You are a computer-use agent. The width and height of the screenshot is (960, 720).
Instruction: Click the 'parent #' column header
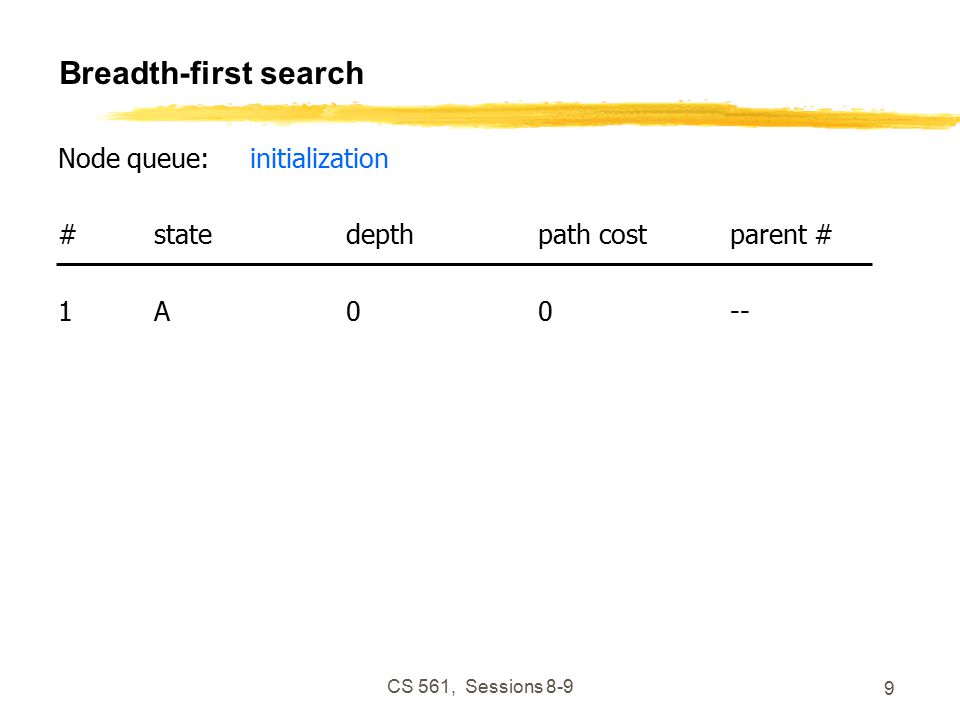coord(781,236)
